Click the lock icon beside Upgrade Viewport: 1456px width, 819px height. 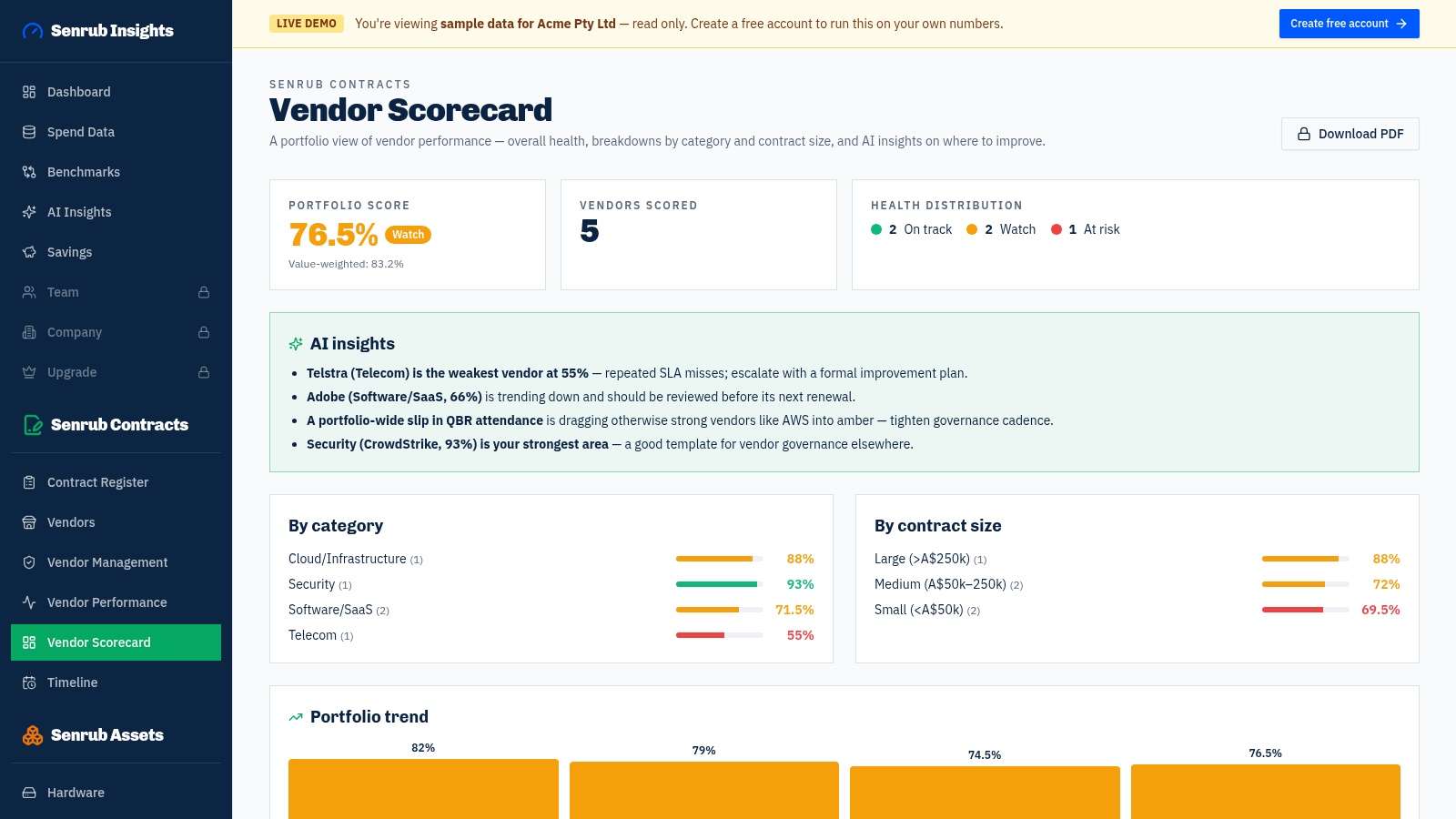point(204,372)
